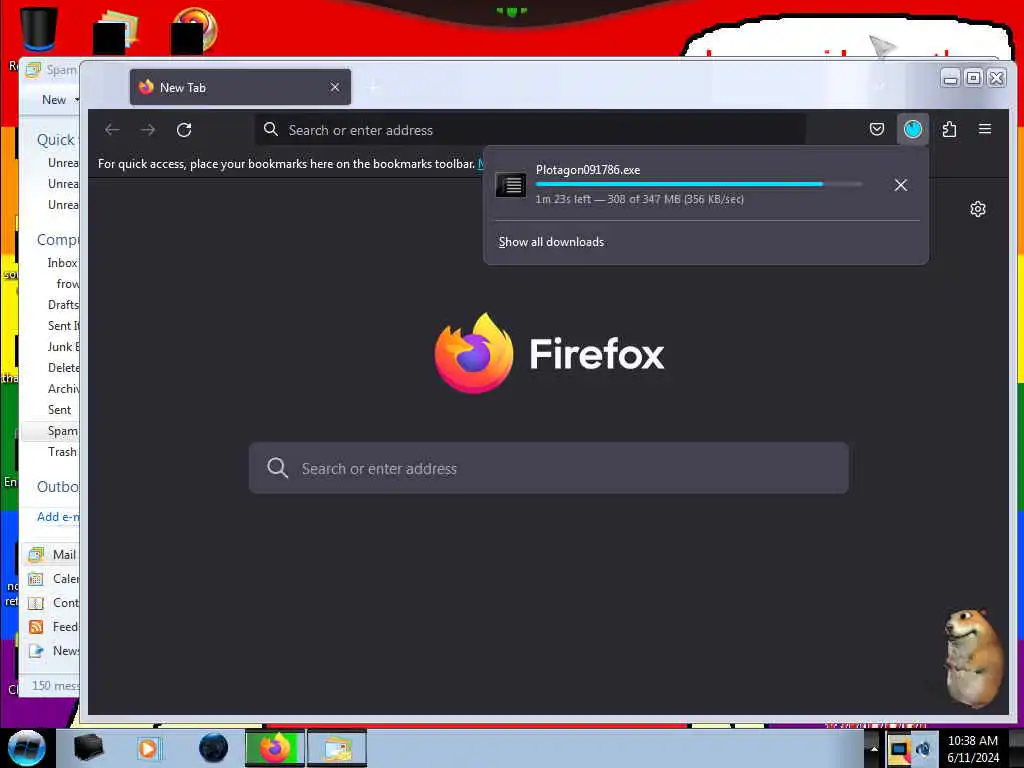Select Trash folder in mail window
This screenshot has width=1024, height=768.
pyautogui.click(x=62, y=452)
